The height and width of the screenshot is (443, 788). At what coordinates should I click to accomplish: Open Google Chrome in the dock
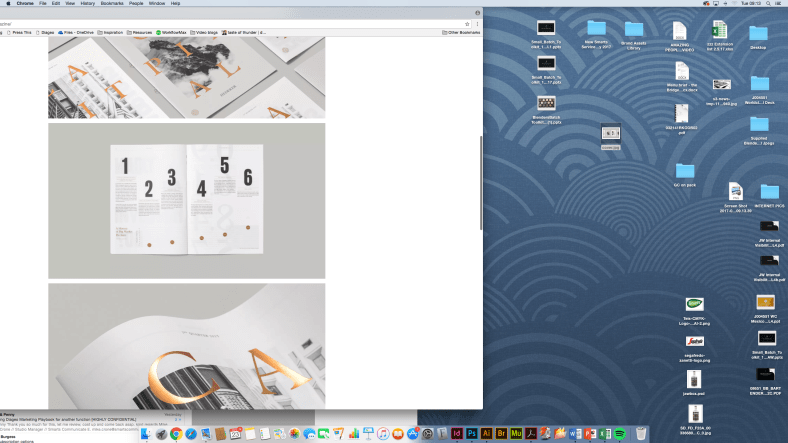pyautogui.click(x=176, y=433)
